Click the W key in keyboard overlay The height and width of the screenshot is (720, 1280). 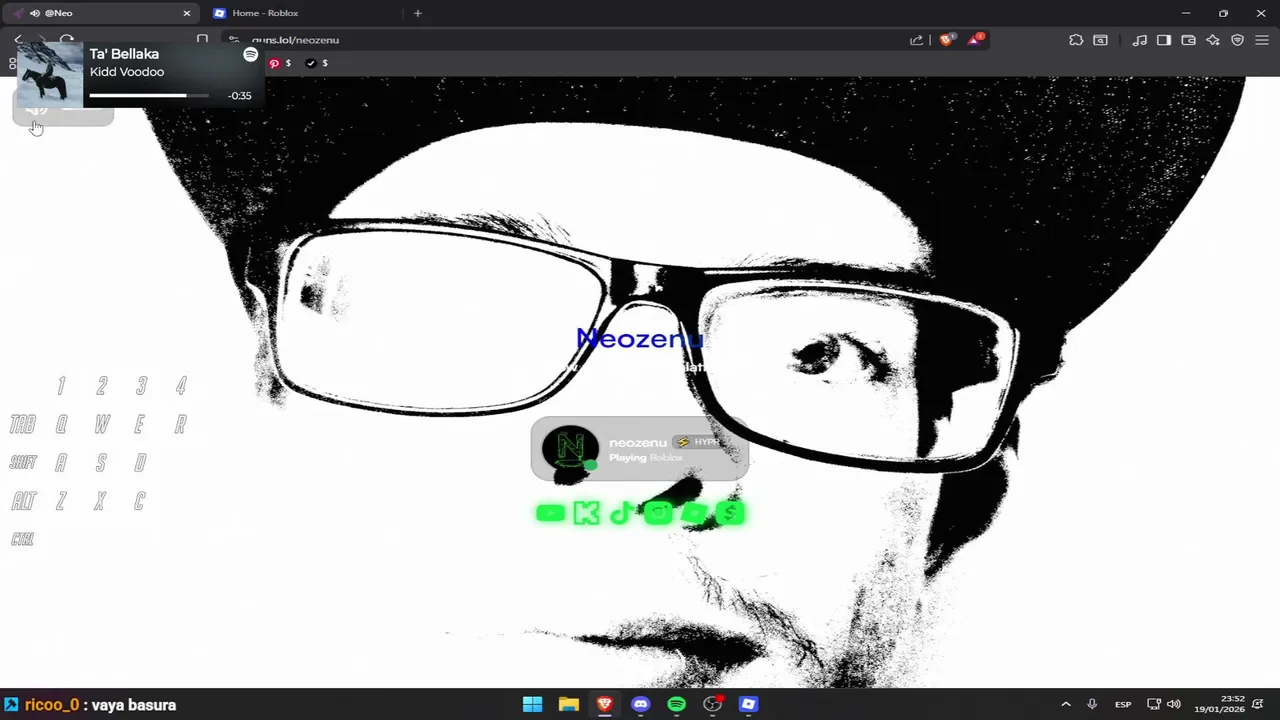pos(102,425)
